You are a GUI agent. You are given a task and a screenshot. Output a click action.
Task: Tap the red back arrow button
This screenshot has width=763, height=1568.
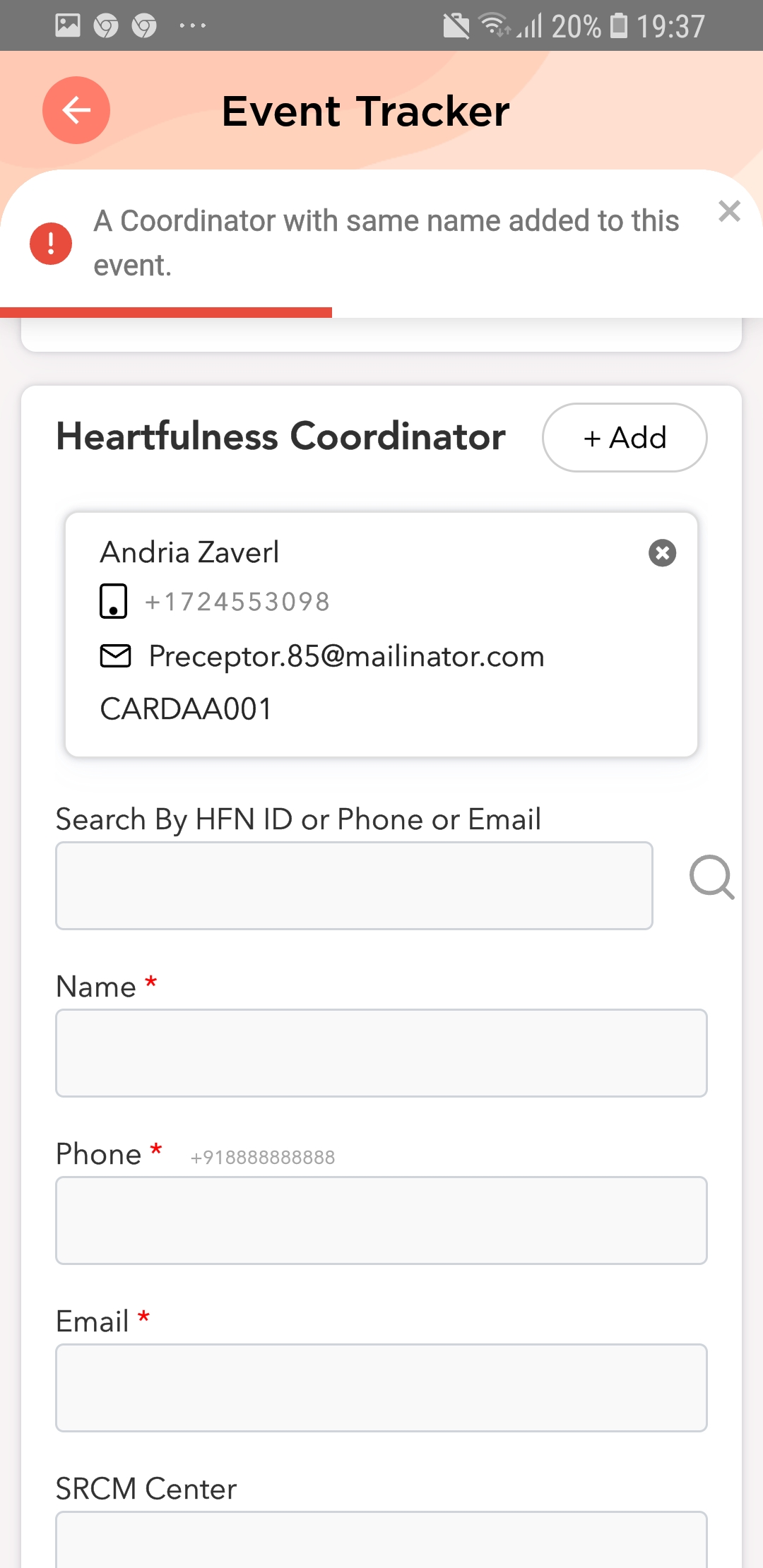coord(76,110)
